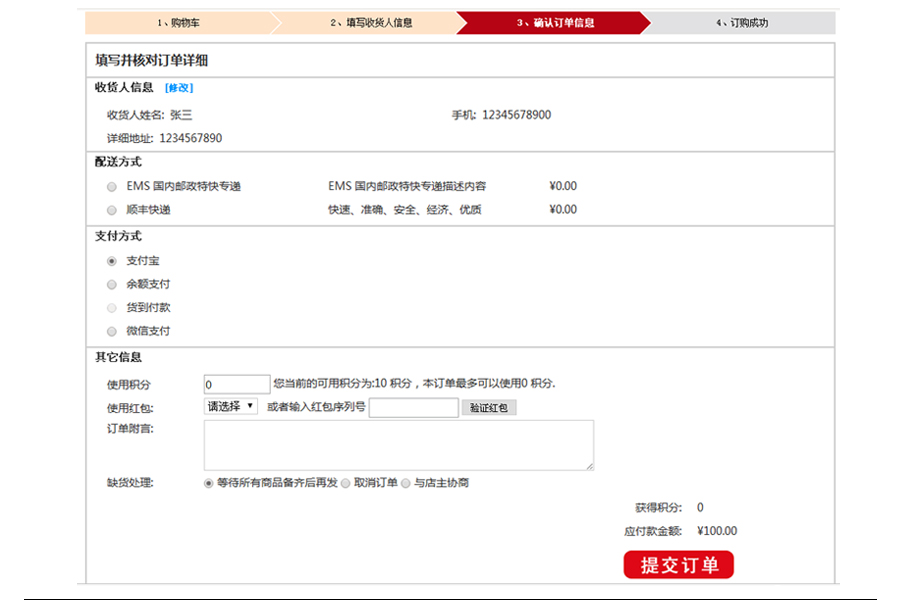This screenshot has width=900, height=612.
Task: Click the red packet serial number field
Action: pyautogui.click(x=413, y=408)
